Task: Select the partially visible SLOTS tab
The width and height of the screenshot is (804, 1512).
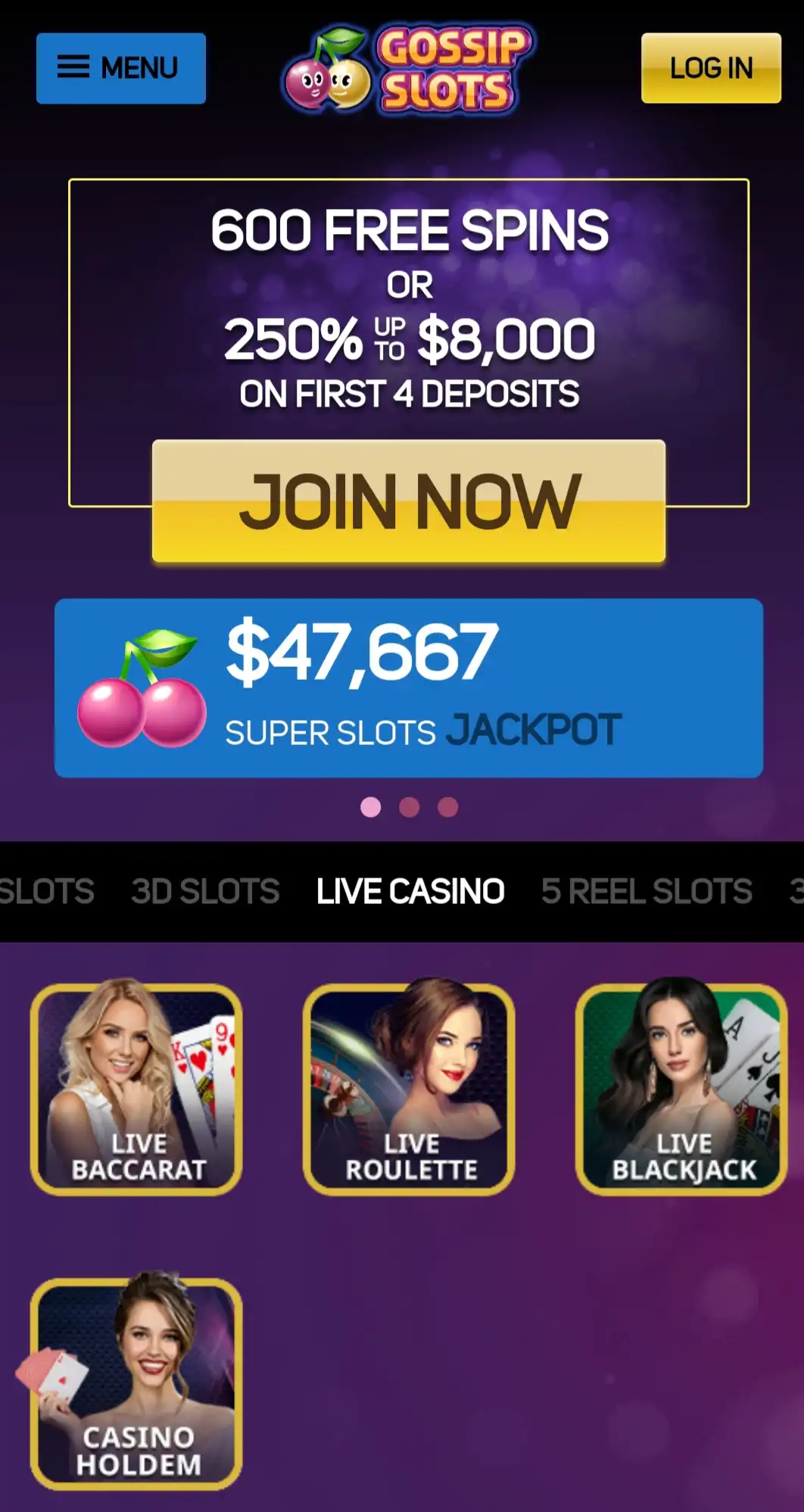Action: 47,891
